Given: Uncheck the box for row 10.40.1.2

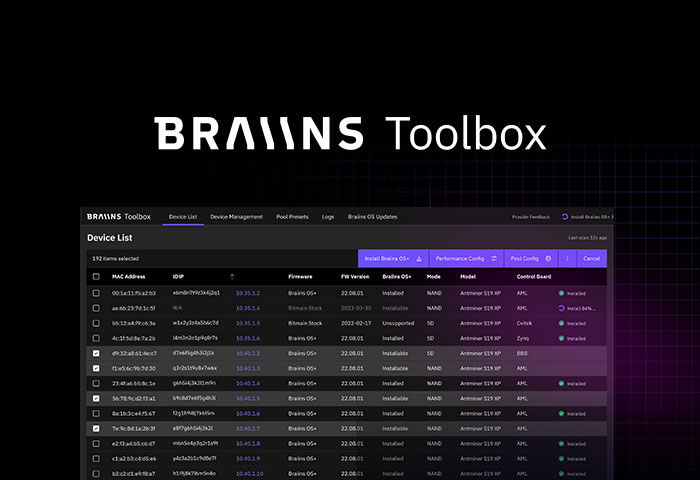Looking at the screenshot, I should coord(96,353).
